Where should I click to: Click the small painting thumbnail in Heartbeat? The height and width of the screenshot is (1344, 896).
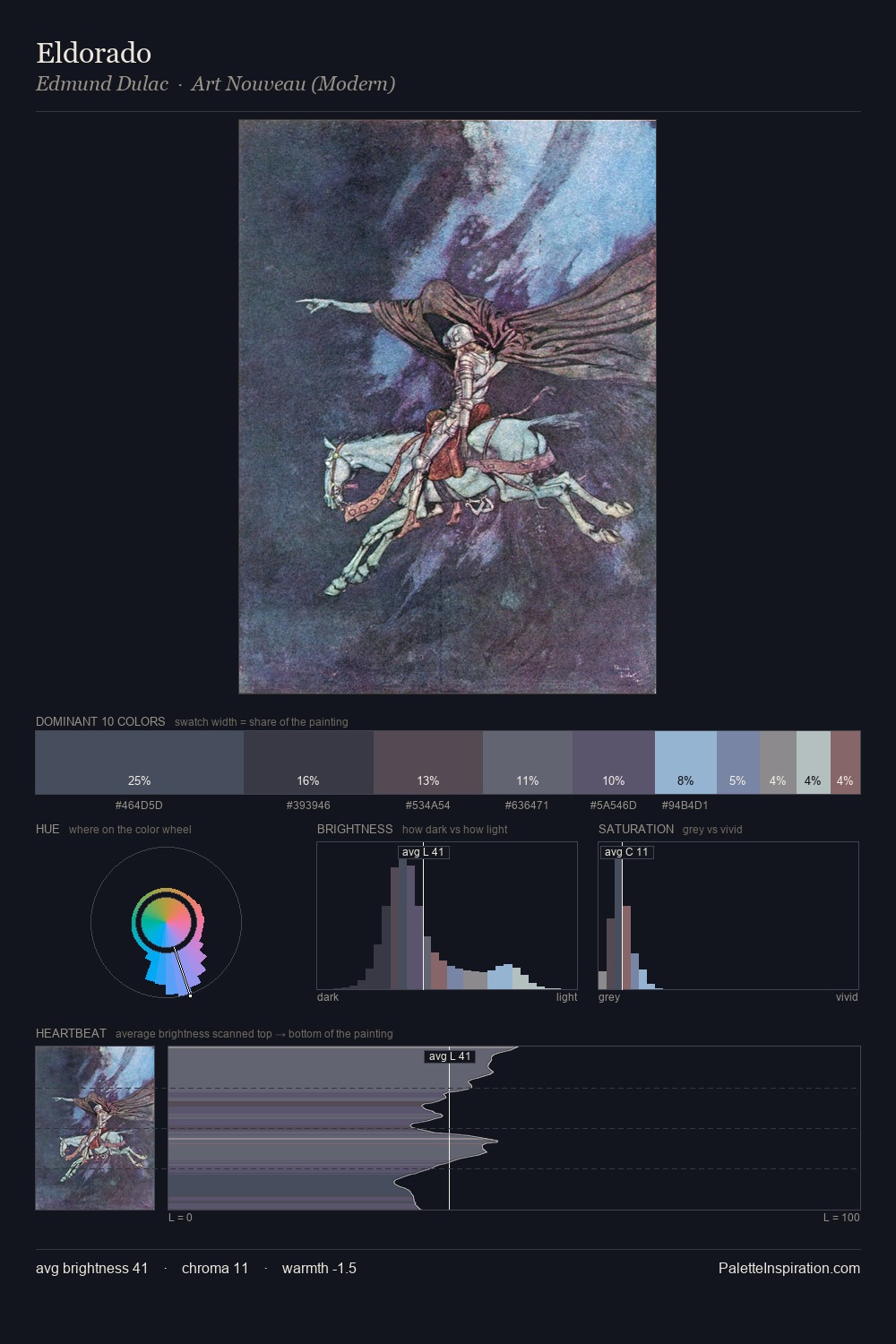(95, 1128)
